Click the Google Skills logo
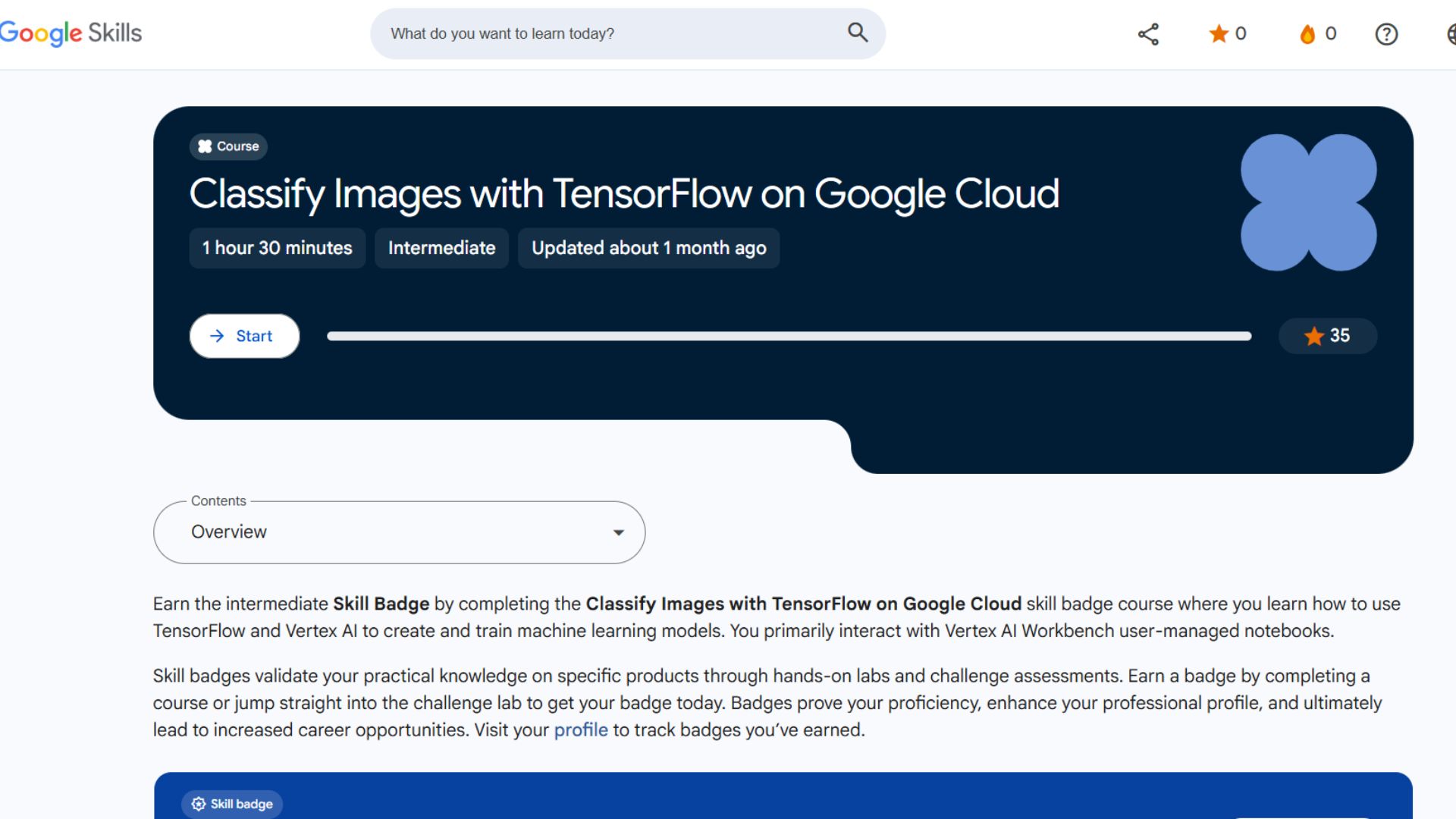 tap(71, 33)
